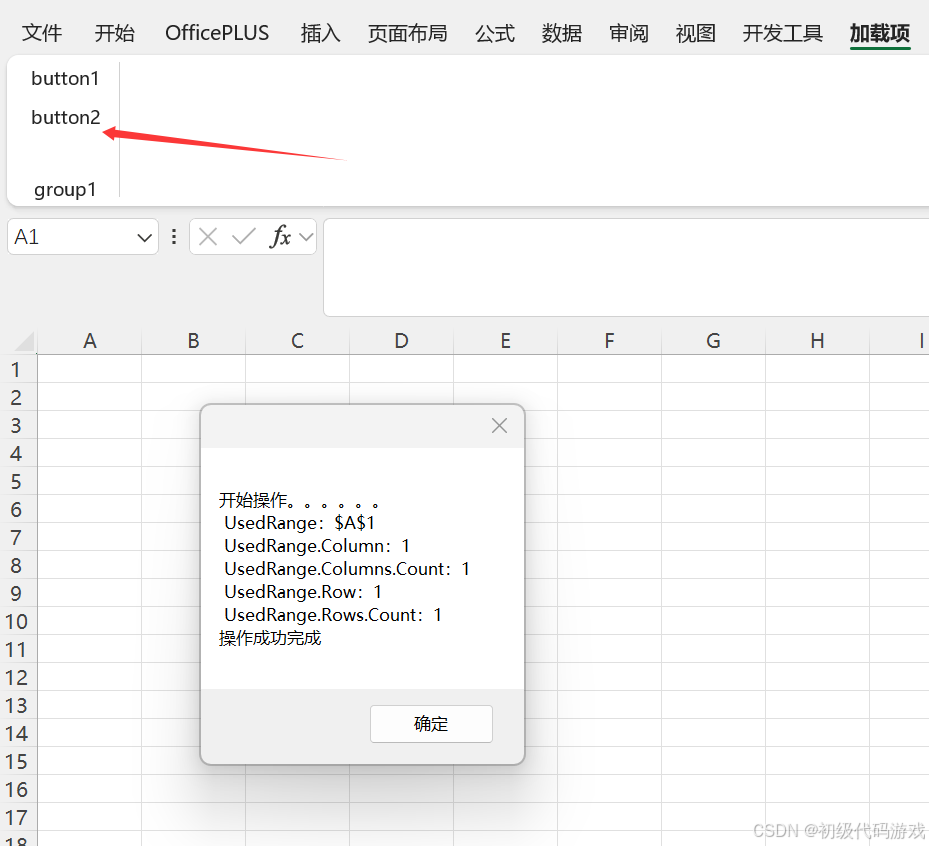Select the 加载项 tab

tap(880, 33)
